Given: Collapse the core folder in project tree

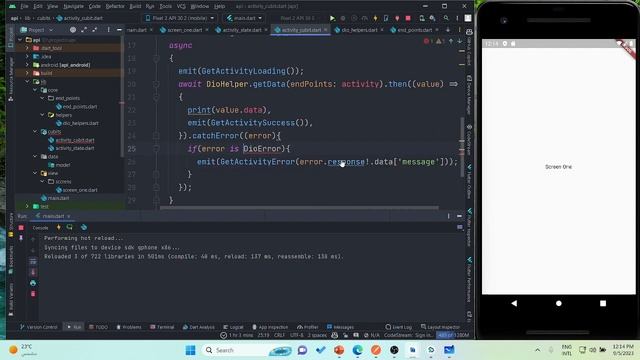Looking at the screenshot, I should coord(35,90).
